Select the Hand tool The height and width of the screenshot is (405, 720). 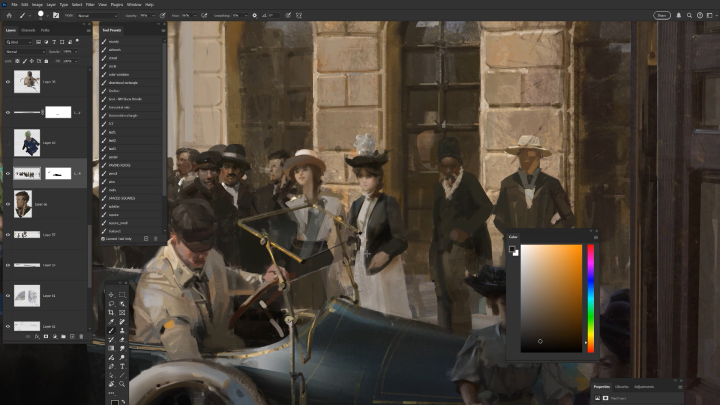(111, 384)
